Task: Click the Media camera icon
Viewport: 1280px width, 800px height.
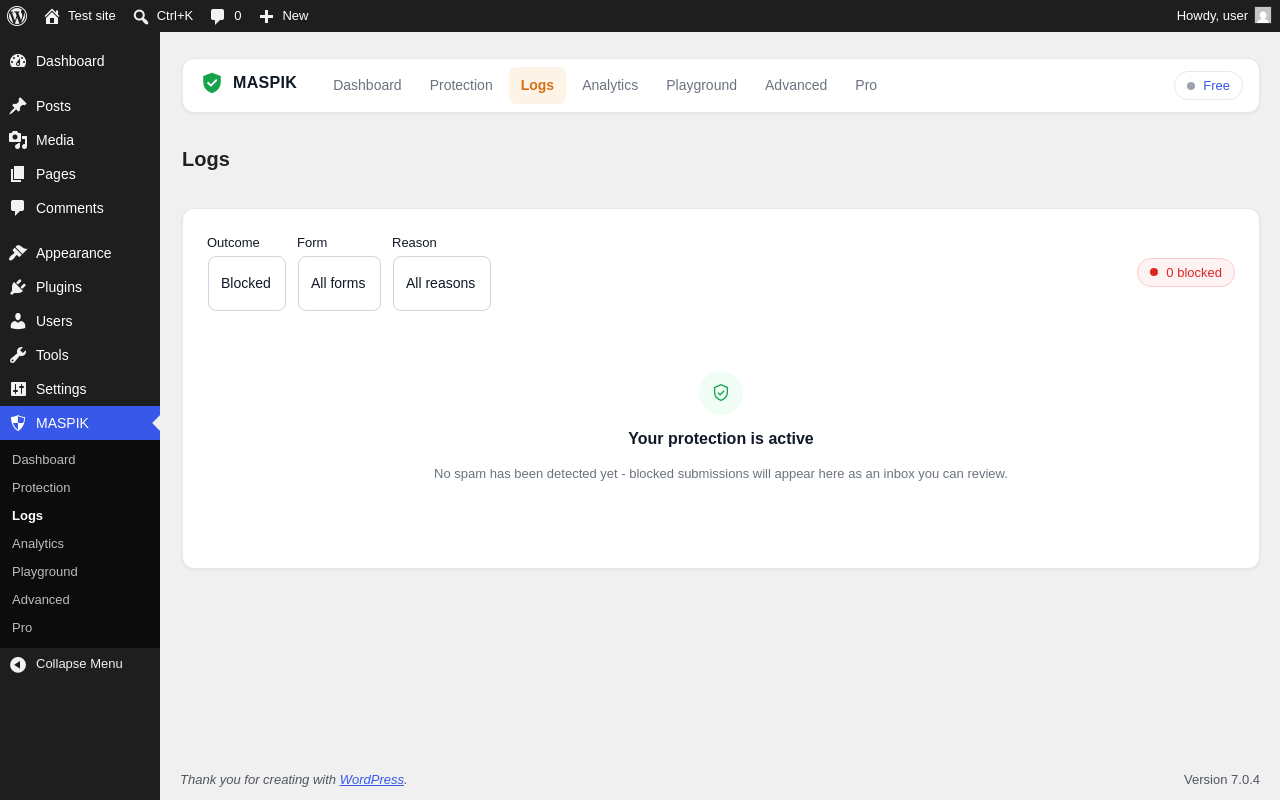Action: coord(18,140)
